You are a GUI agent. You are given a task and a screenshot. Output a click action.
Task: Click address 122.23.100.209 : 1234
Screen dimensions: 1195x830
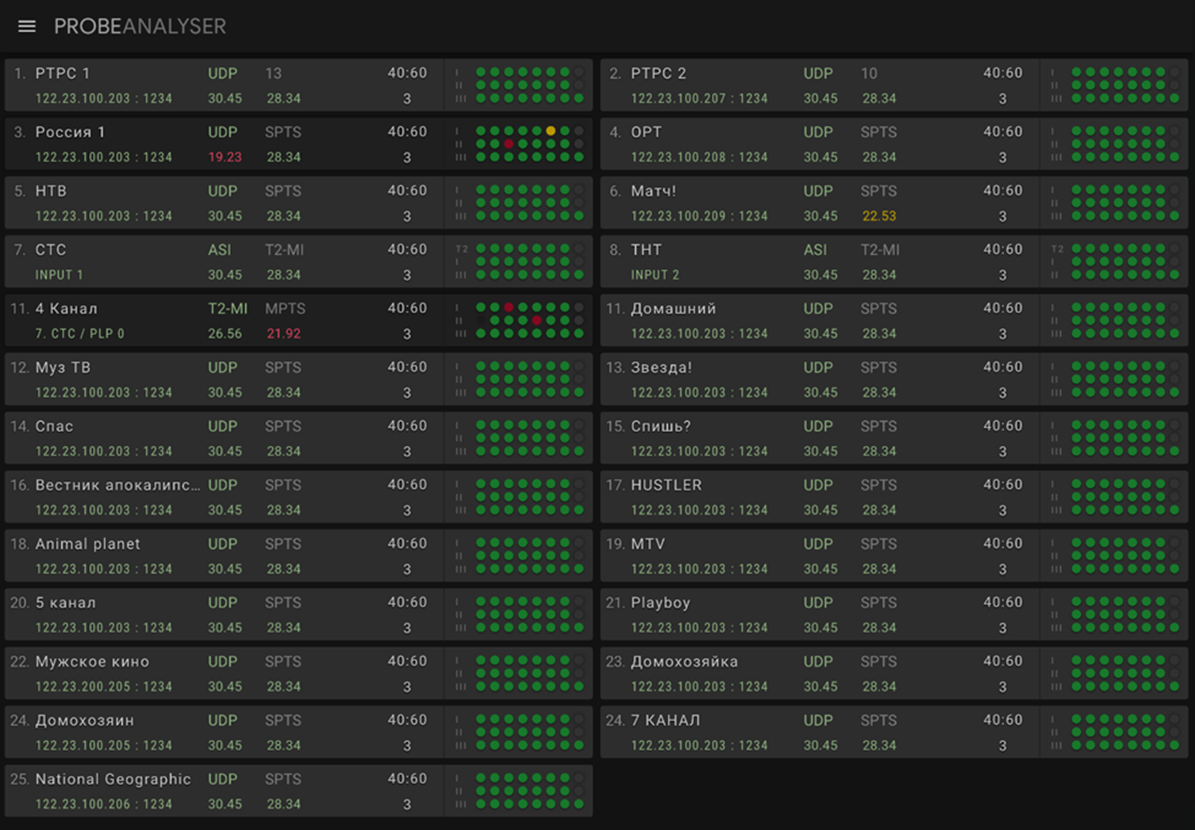tap(700, 216)
